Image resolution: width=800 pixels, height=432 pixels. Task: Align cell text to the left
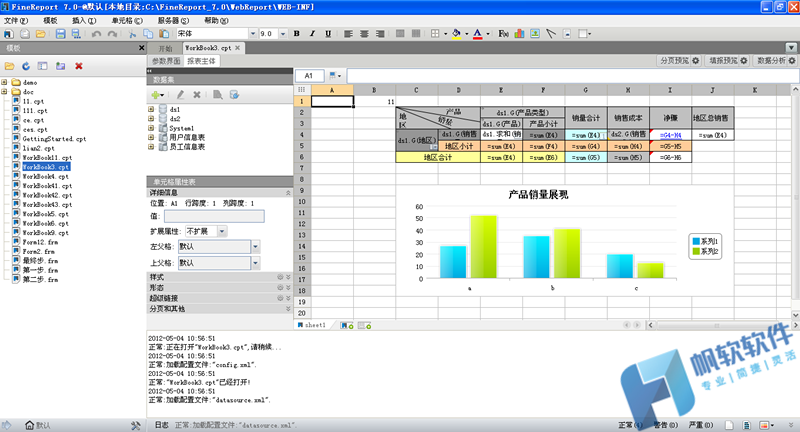348,34
